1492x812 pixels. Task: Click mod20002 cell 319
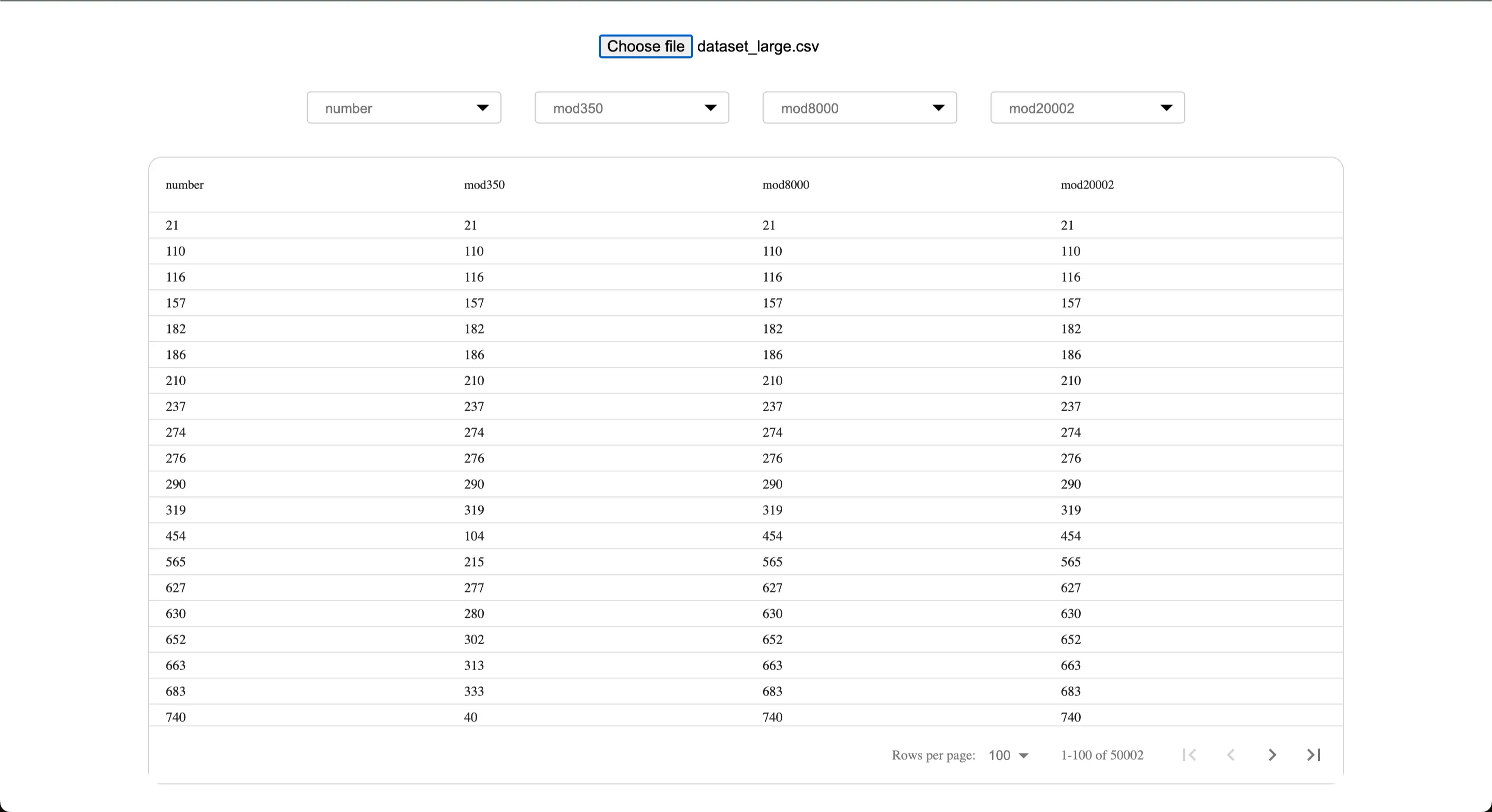click(1070, 510)
